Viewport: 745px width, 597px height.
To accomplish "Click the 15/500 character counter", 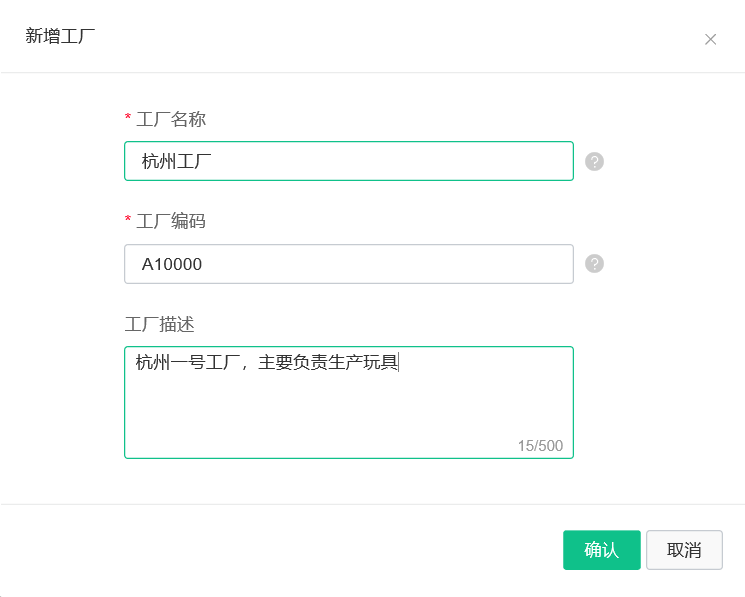I will coord(540,445).
